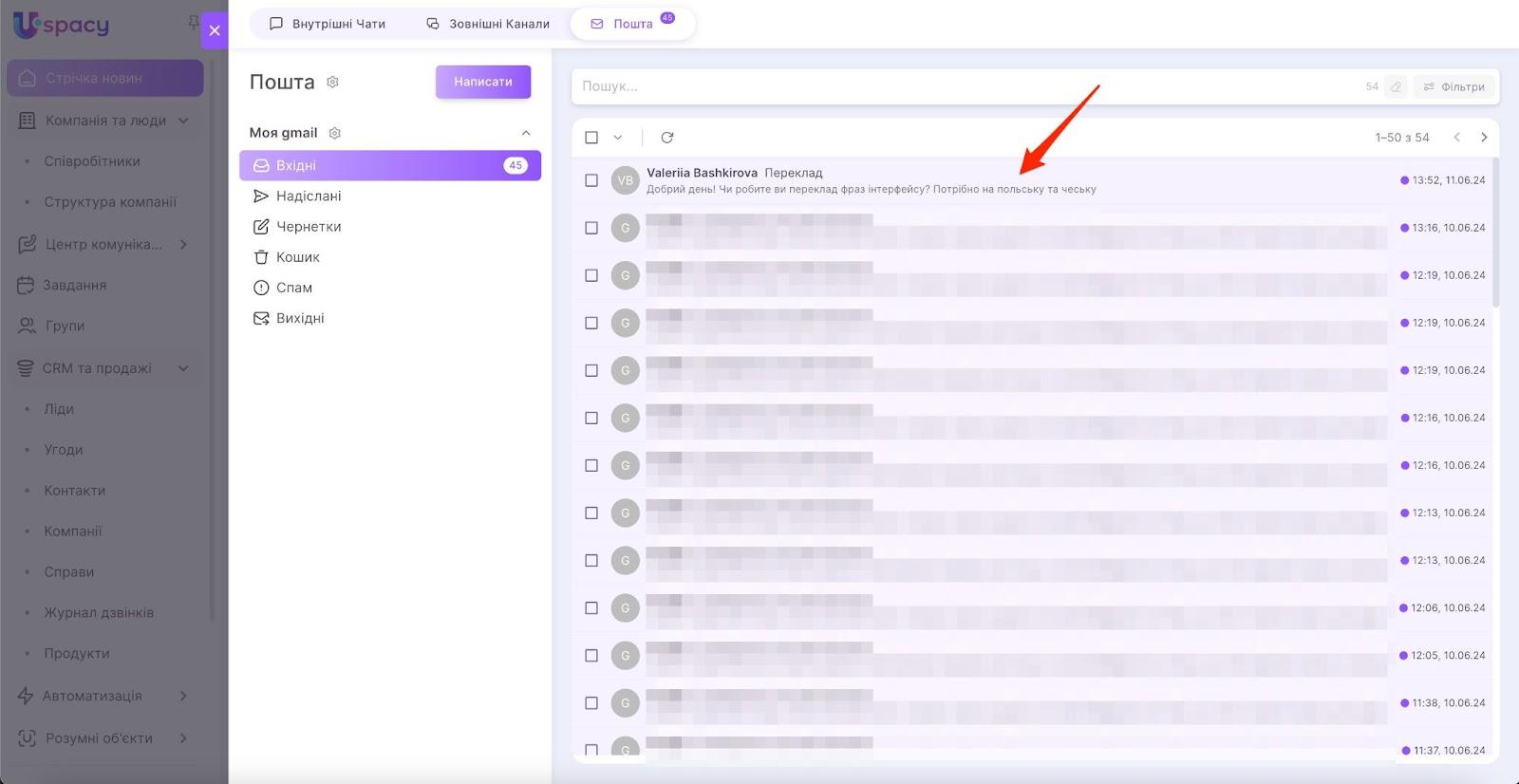The width and height of the screenshot is (1519, 784).
Task: Open the selection dropdown arrow beside select-all
Action: pos(618,138)
